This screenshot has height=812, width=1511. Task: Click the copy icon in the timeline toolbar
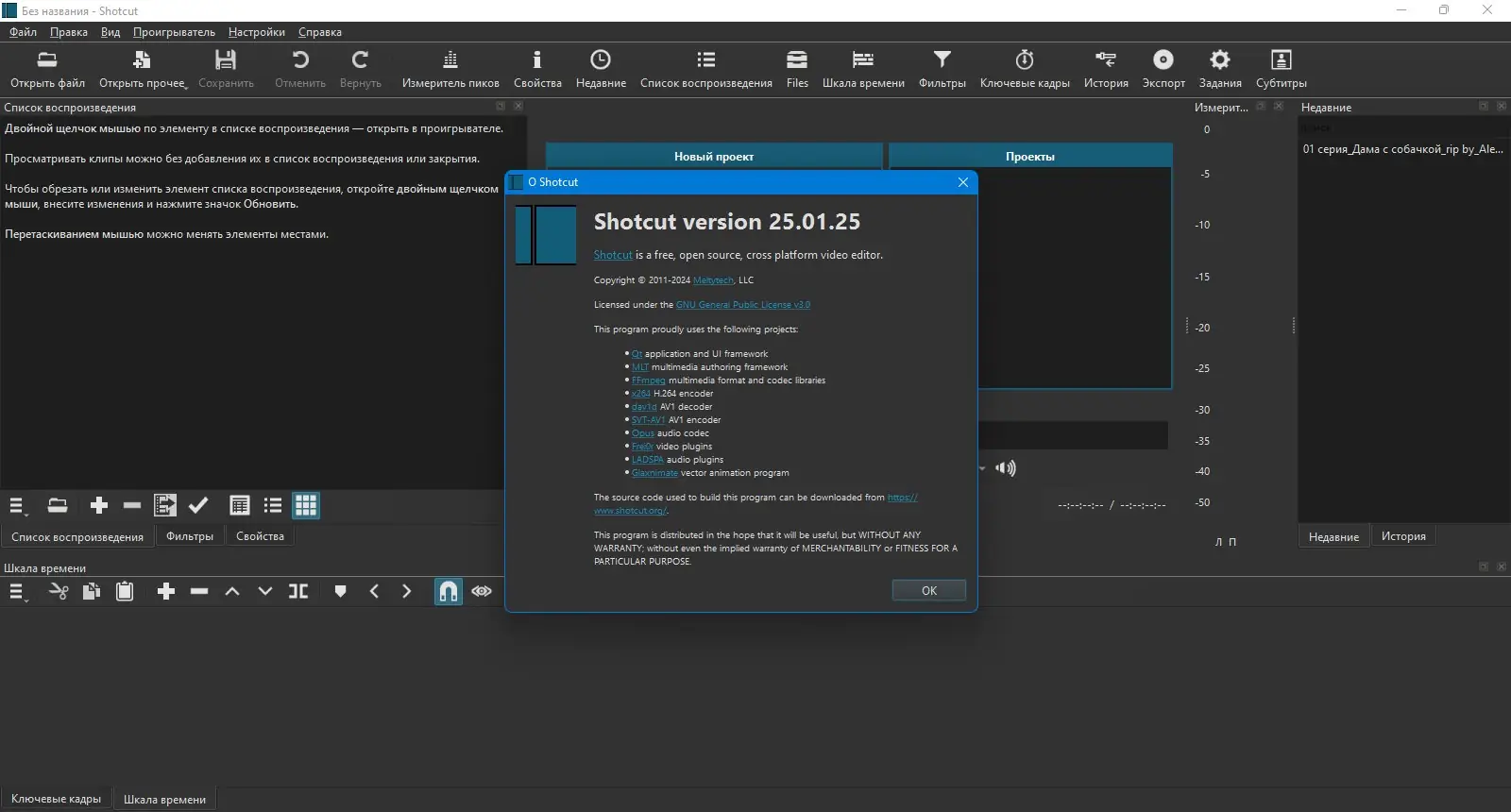(92, 592)
